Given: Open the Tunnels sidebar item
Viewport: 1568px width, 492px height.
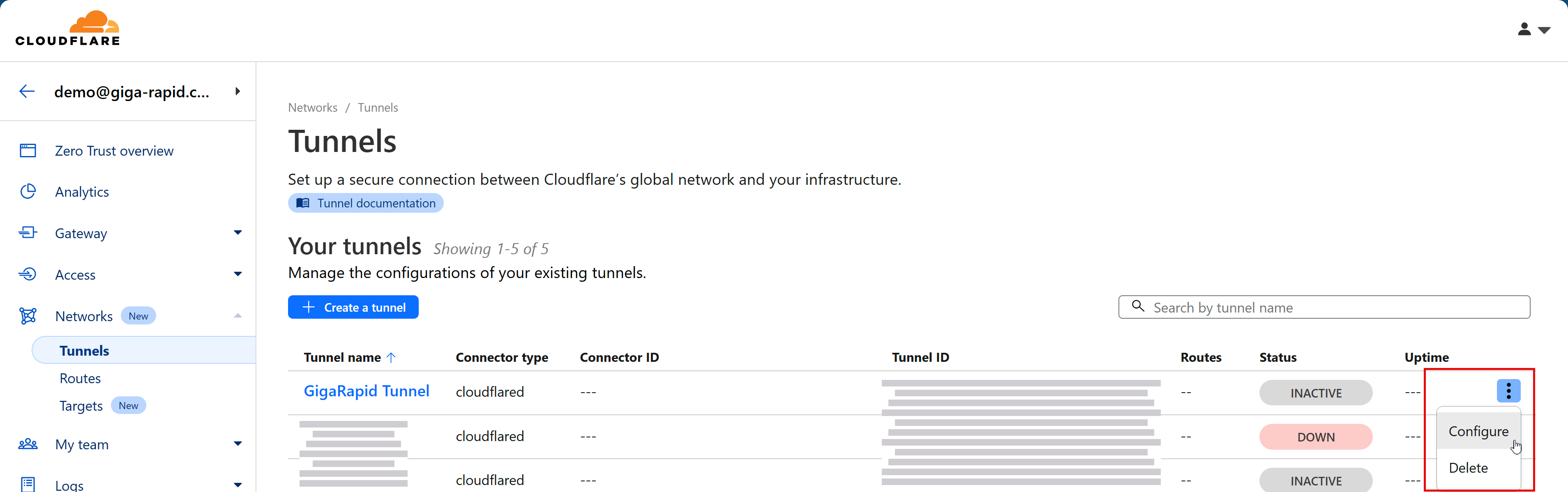Looking at the screenshot, I should coord(144,350).
